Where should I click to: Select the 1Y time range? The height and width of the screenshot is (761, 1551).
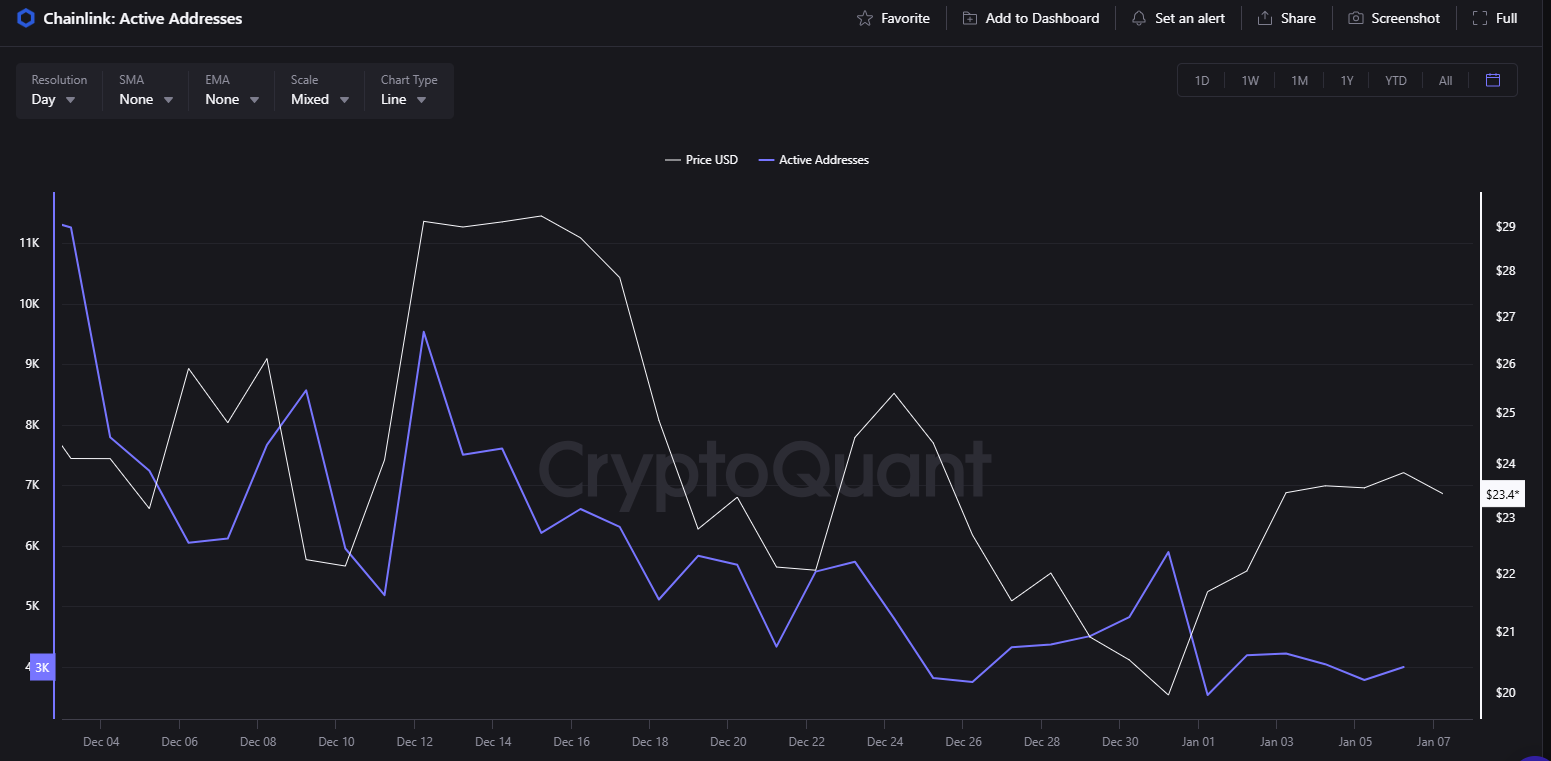click(x=1347, y=80)
